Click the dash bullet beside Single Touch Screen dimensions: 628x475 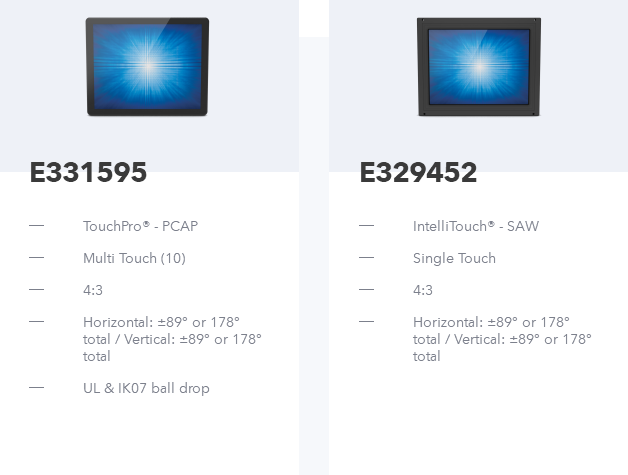[366, 258]
